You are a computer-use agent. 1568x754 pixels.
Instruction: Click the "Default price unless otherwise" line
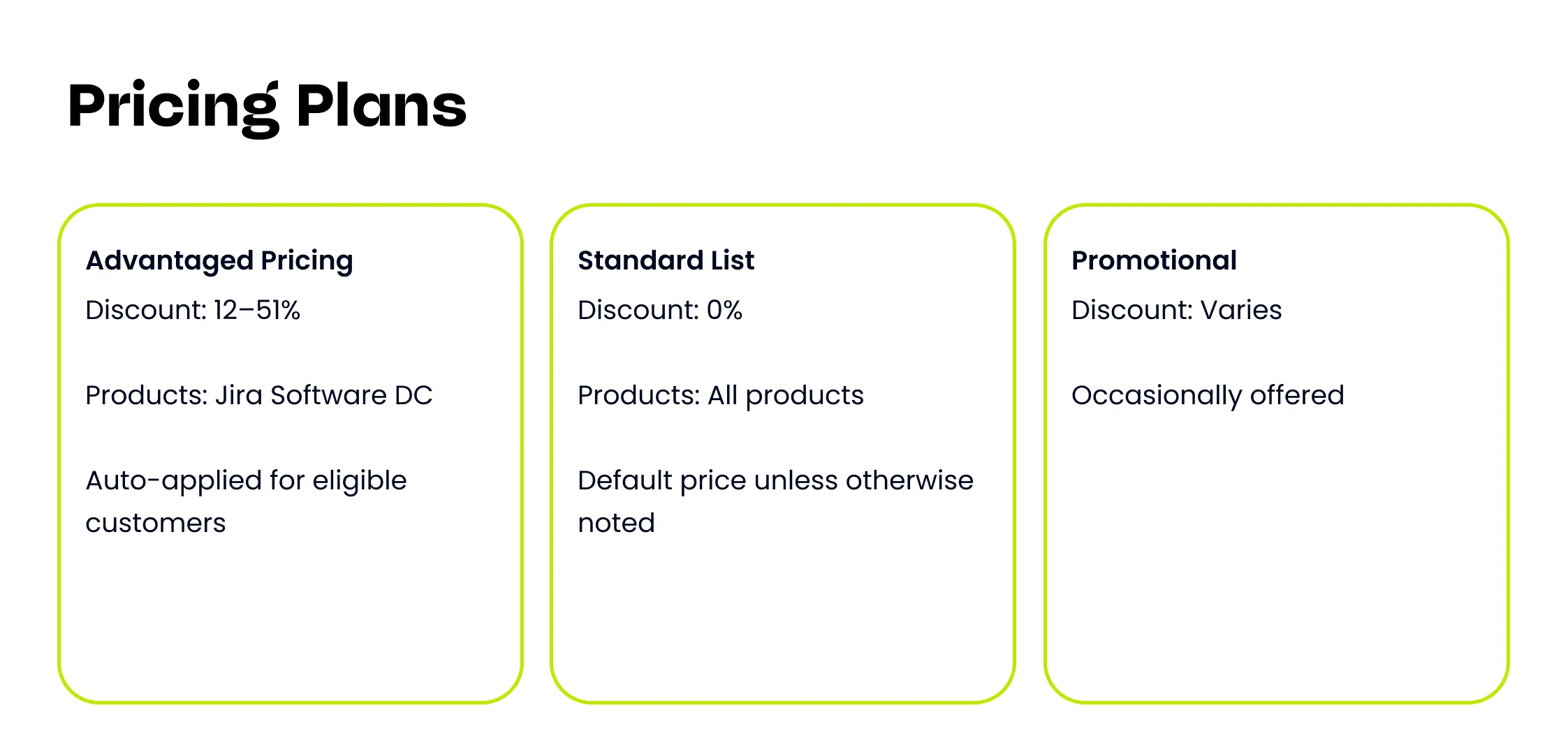(775, 480)
